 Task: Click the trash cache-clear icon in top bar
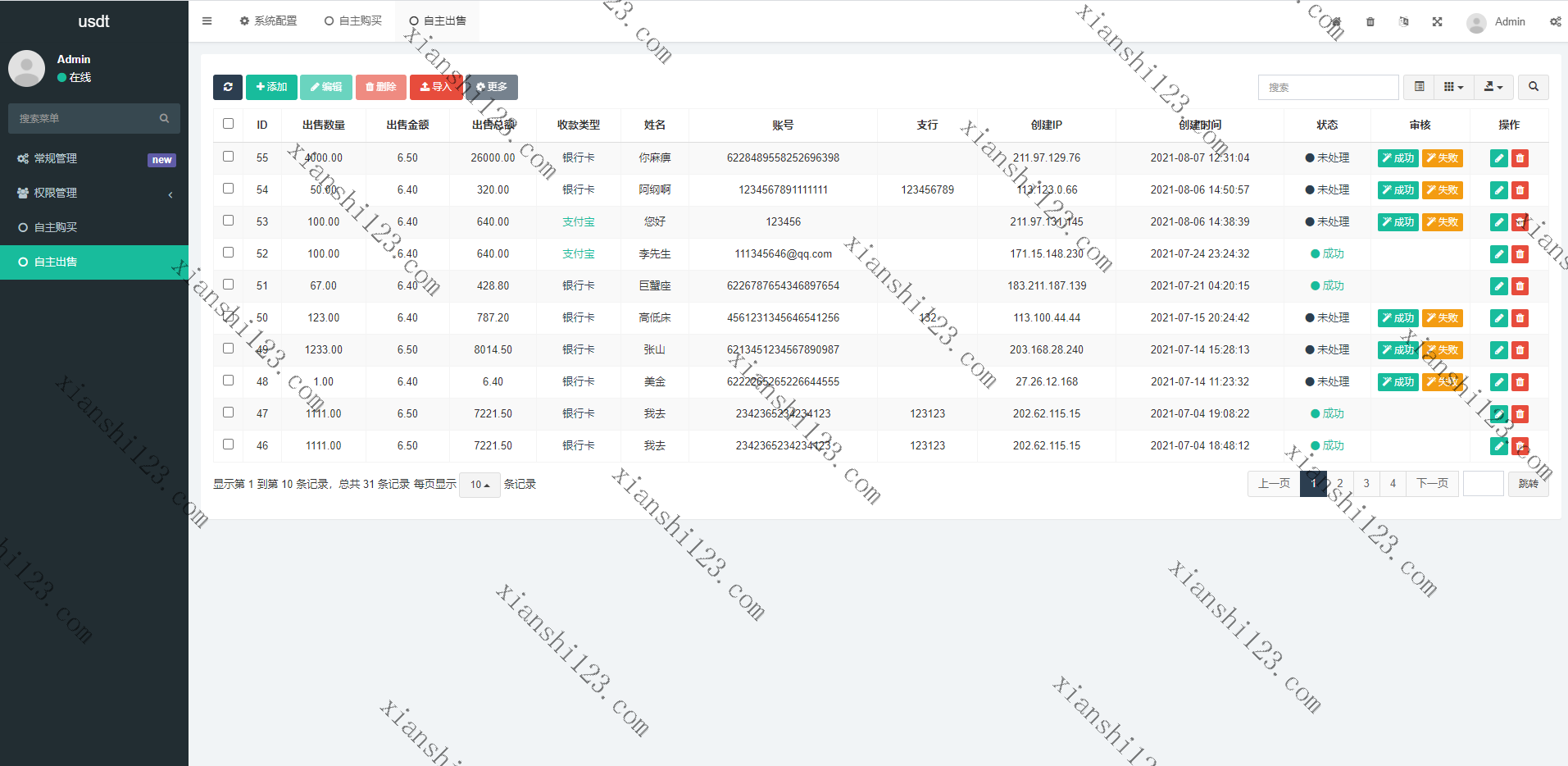[x=1370, y=21]
